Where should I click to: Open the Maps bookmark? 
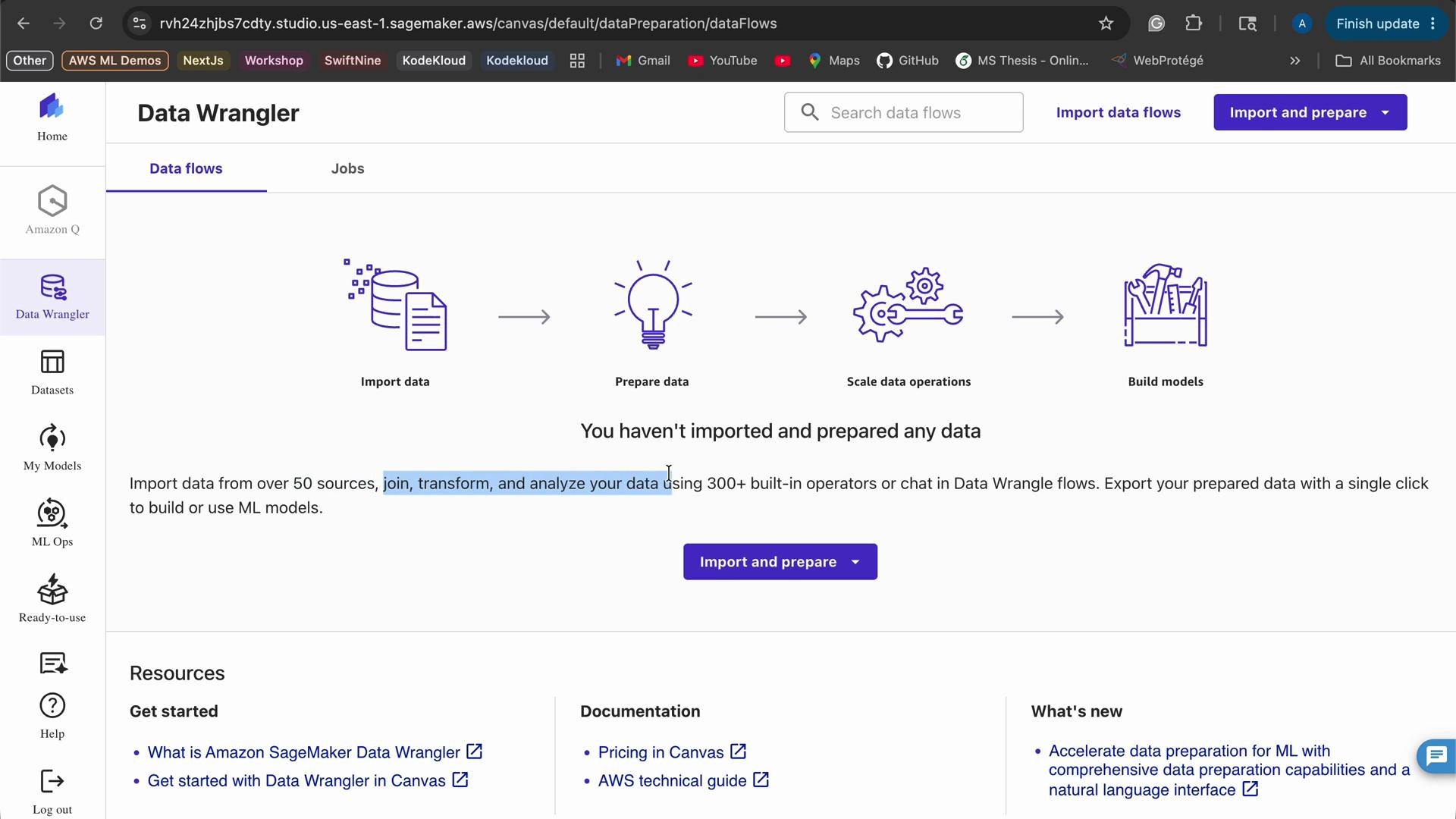pyautogui.click(x=833, y=61)
